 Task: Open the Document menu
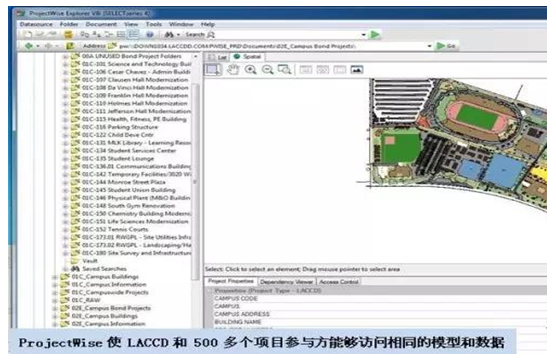coord(101,24)
